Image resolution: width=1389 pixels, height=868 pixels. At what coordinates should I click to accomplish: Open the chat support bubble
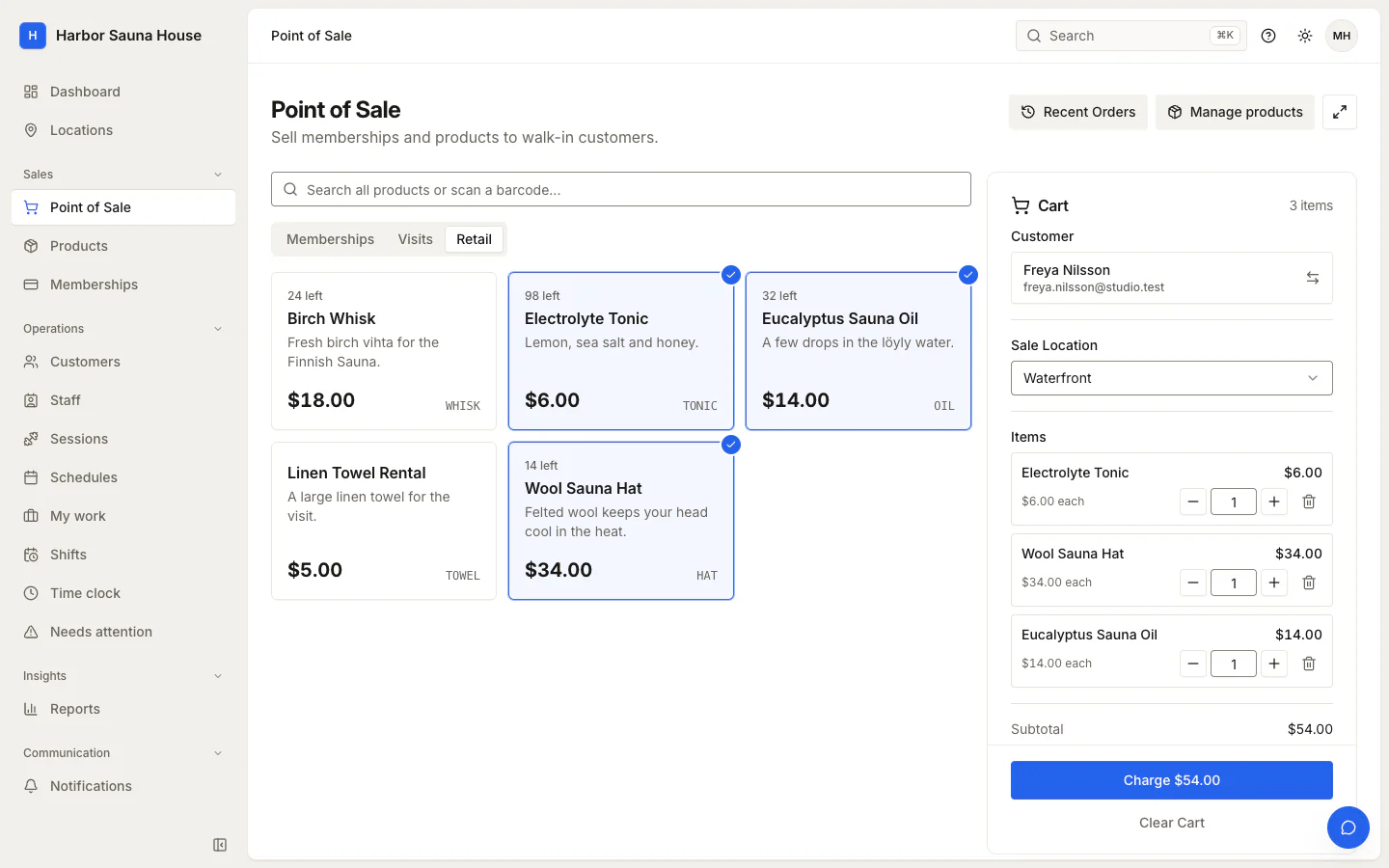point(1348,827)
